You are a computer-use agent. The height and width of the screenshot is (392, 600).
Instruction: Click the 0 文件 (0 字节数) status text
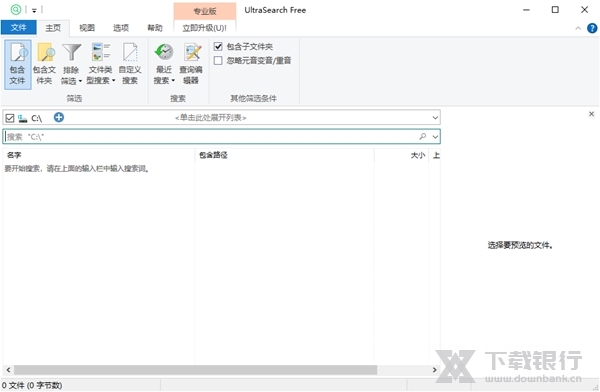tap(32, 385)
